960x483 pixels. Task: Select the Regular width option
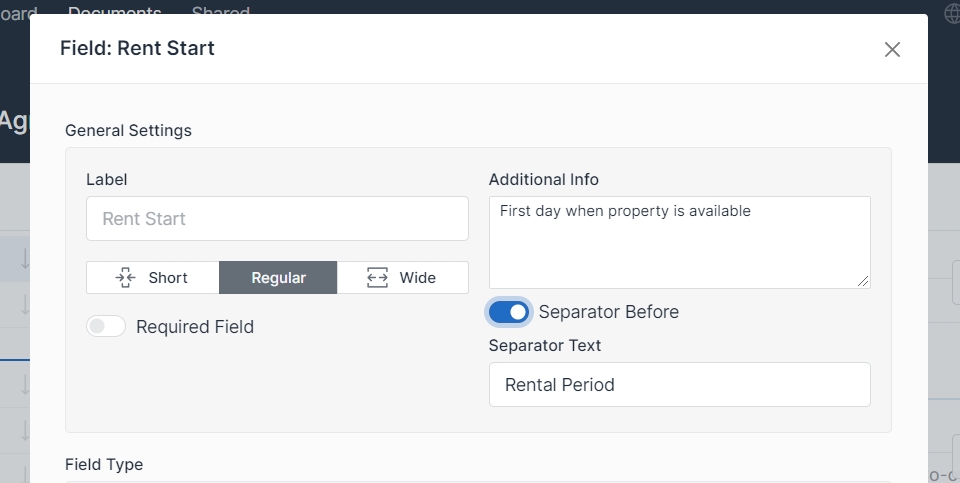[x=278, y=277]
